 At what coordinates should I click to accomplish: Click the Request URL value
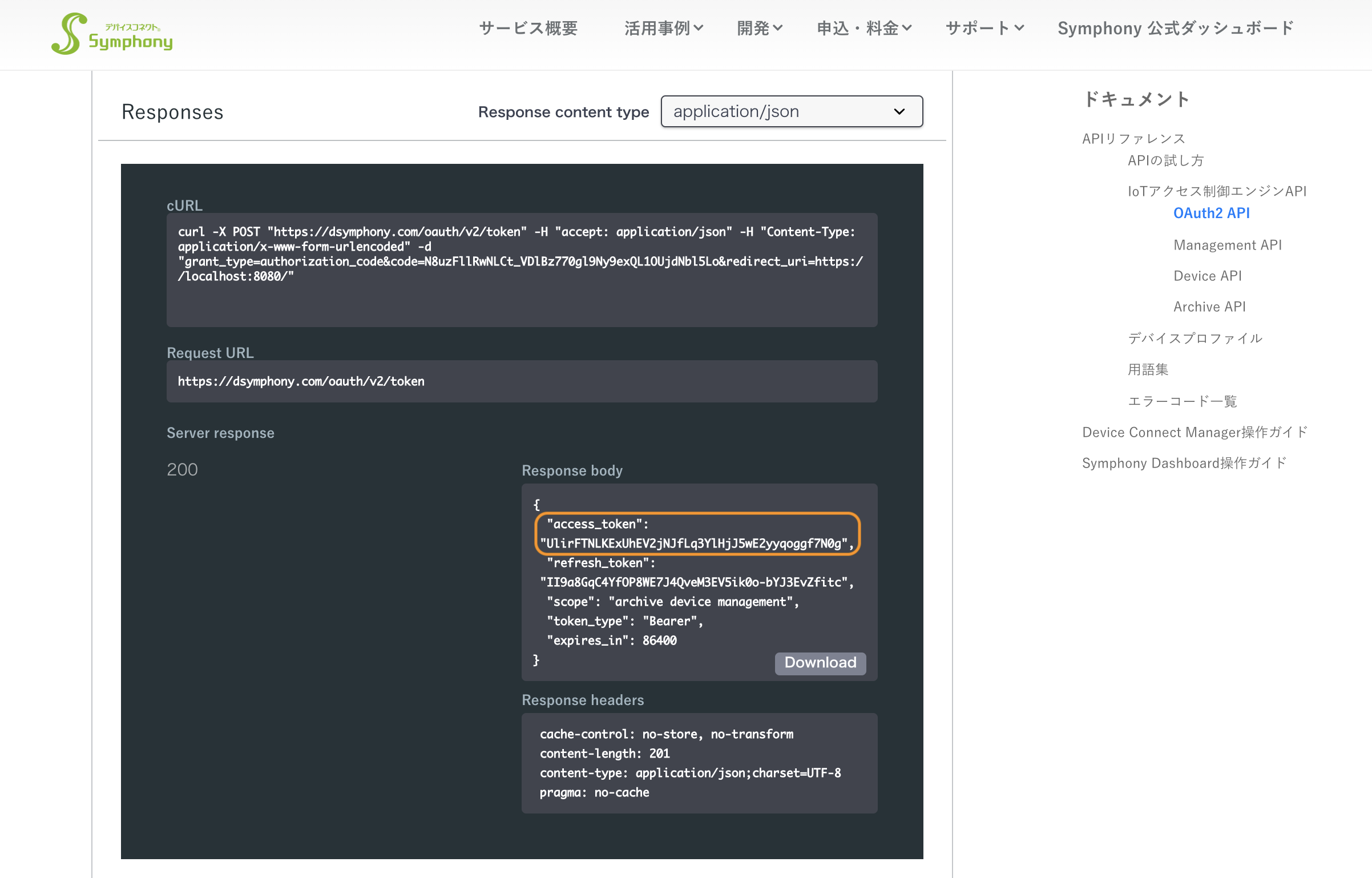click(x=301, y=381)
